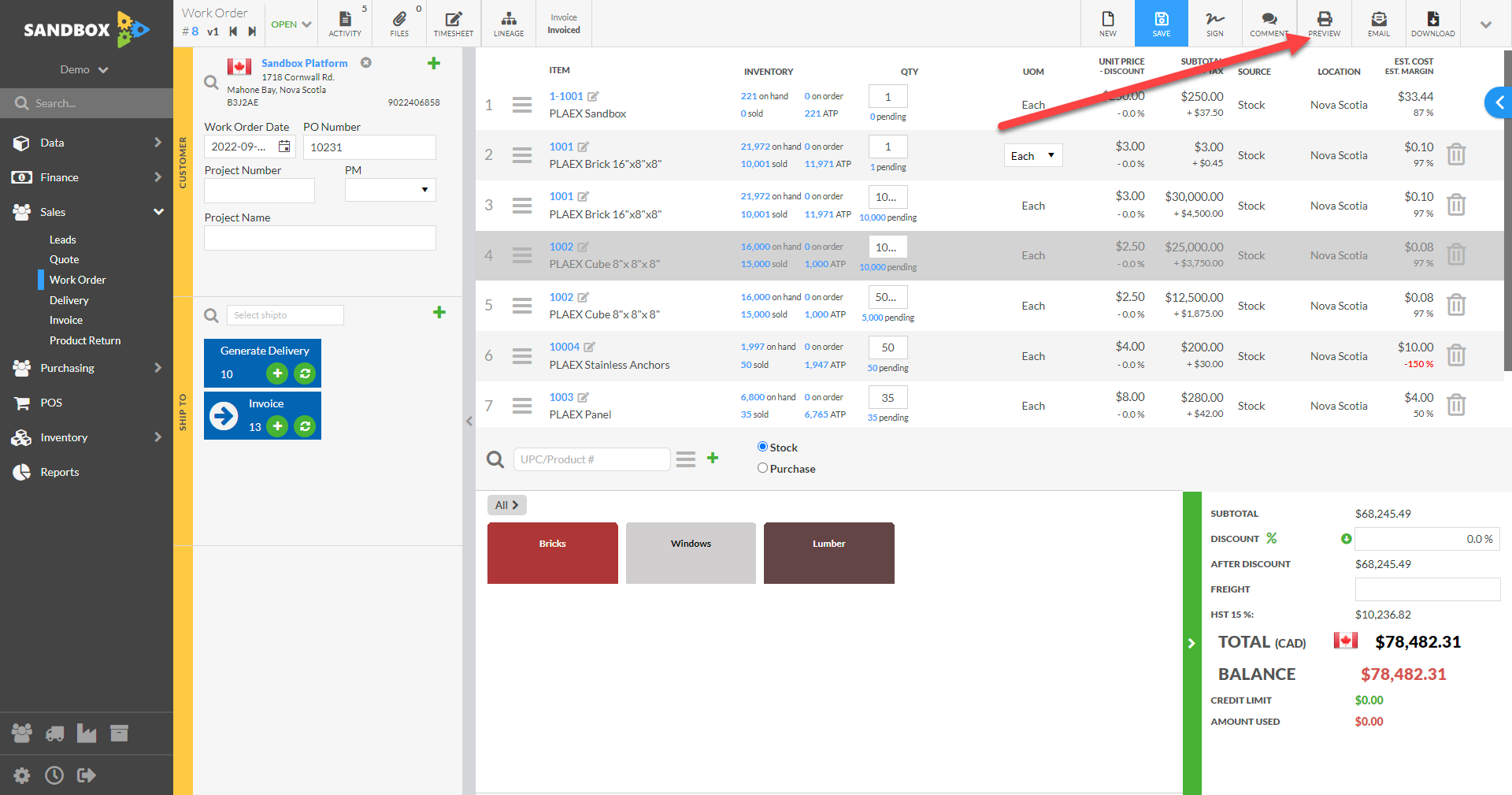
Task: Go to next work order record
Action: tap(252, 32)
